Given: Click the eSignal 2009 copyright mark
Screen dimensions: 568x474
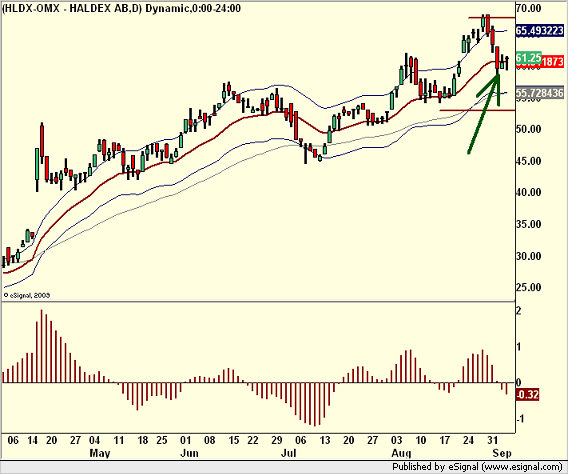Looking at the screenshot, I should [x=26, y=295].
